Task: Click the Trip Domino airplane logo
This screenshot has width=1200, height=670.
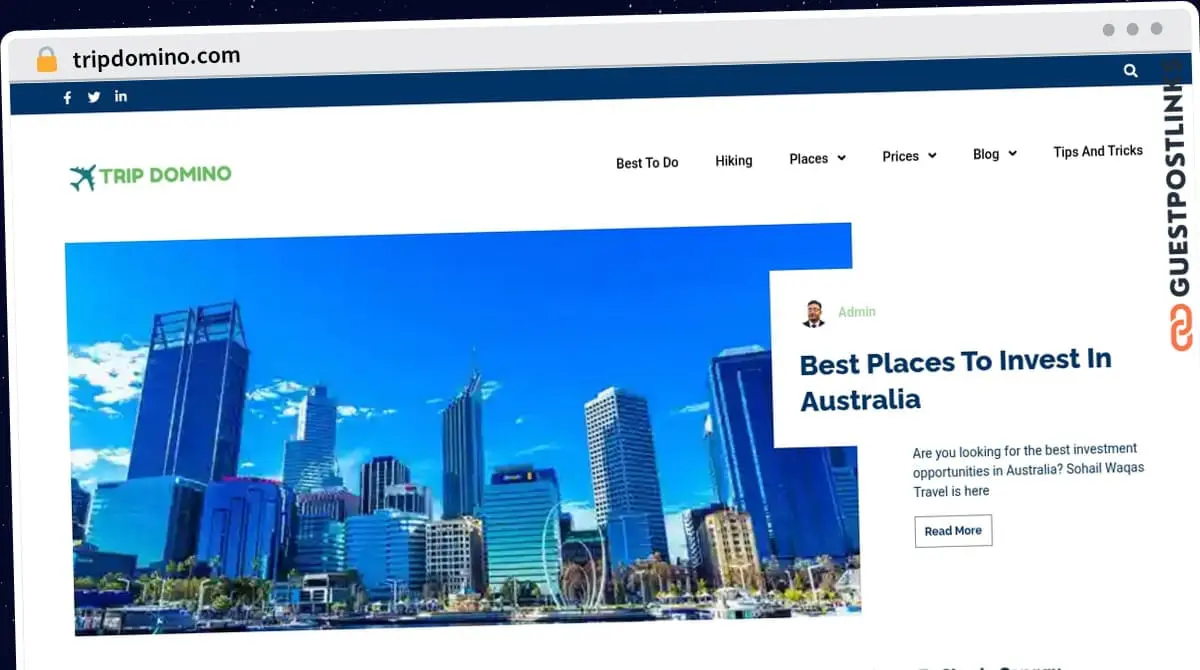Action: coord(82,178)
